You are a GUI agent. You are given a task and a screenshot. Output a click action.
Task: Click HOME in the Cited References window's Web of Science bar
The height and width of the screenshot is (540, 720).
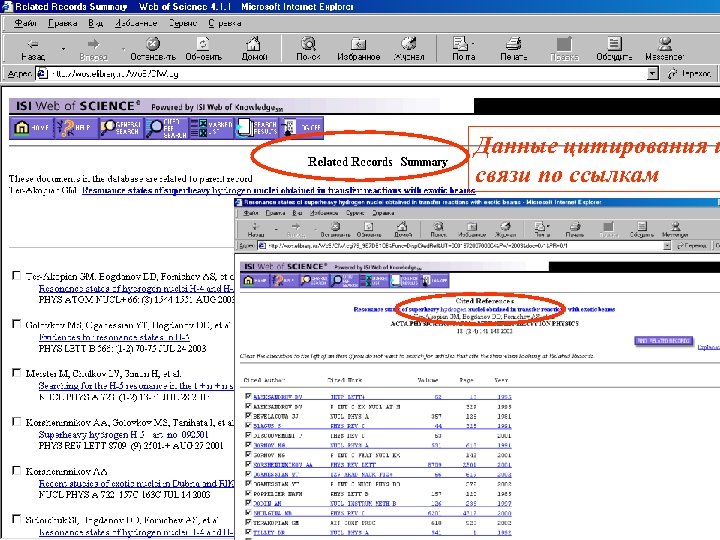pyautogui.click(x=254, y=281)
